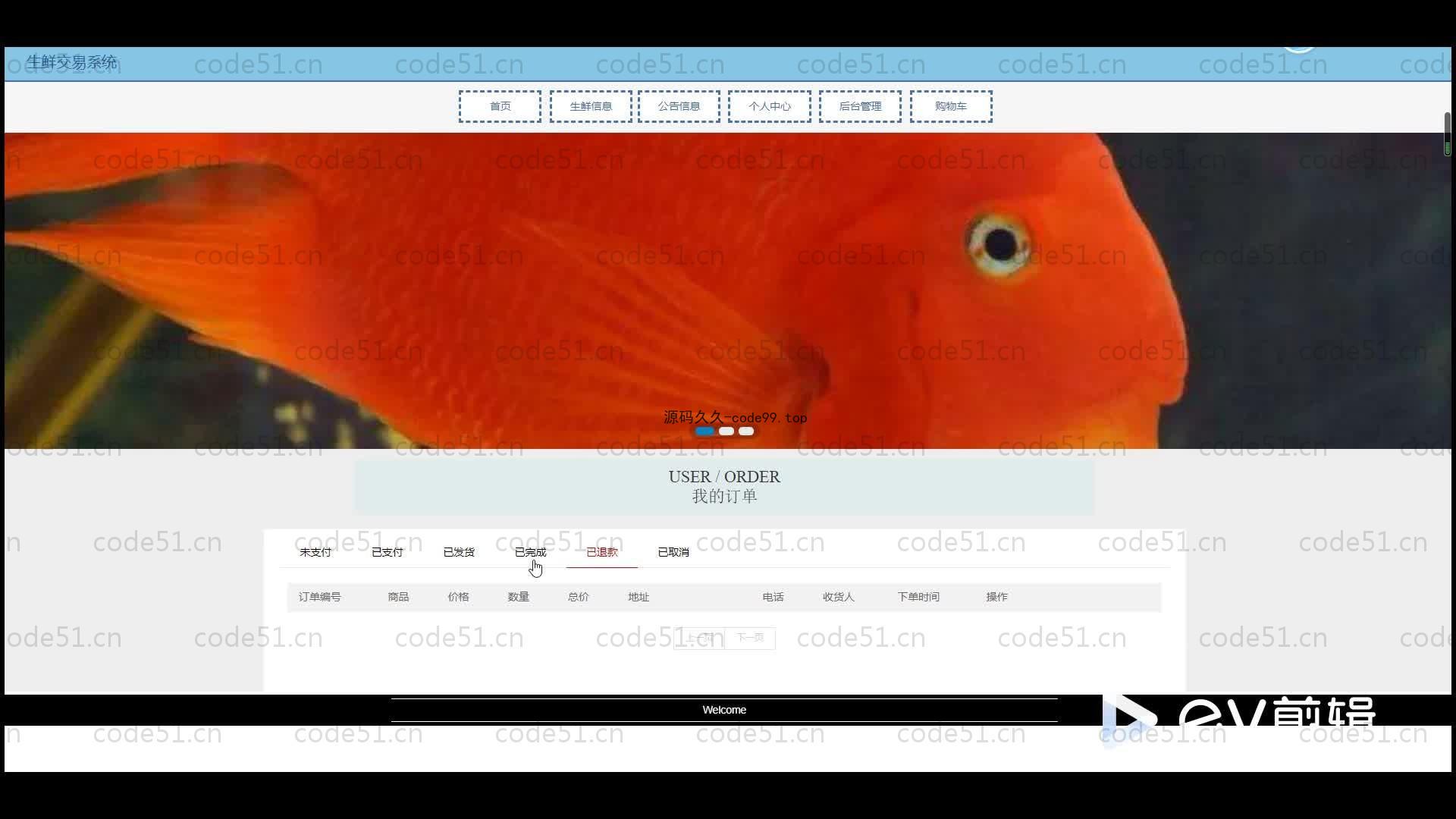Click the red fish banner image

pyautogui.click(x=728, y=290)
